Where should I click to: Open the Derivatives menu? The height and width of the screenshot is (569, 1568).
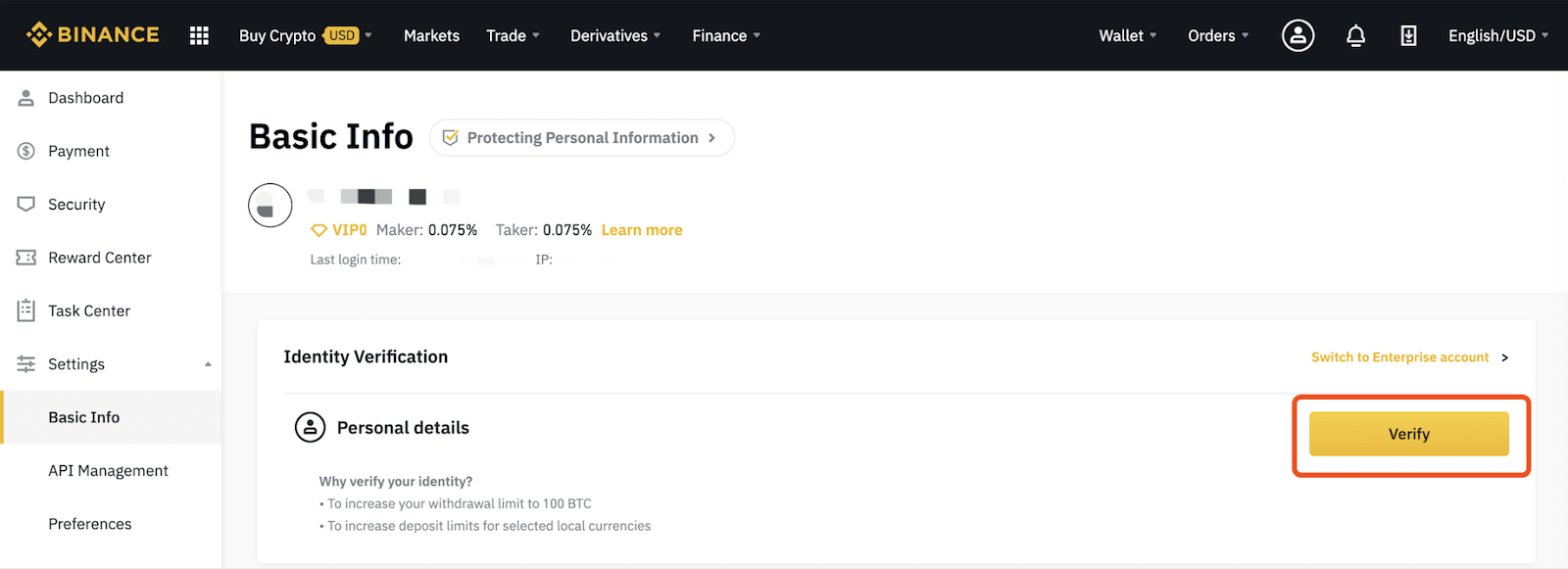[x=615, y=35]
